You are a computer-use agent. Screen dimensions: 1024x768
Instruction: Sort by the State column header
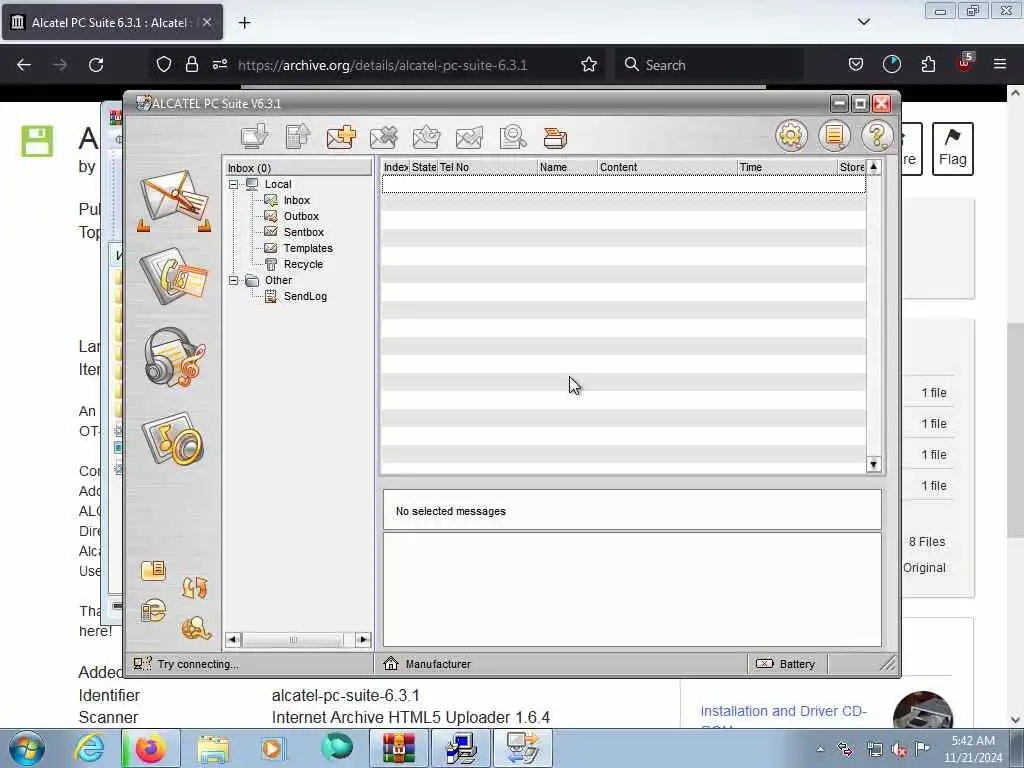point(424,167)
